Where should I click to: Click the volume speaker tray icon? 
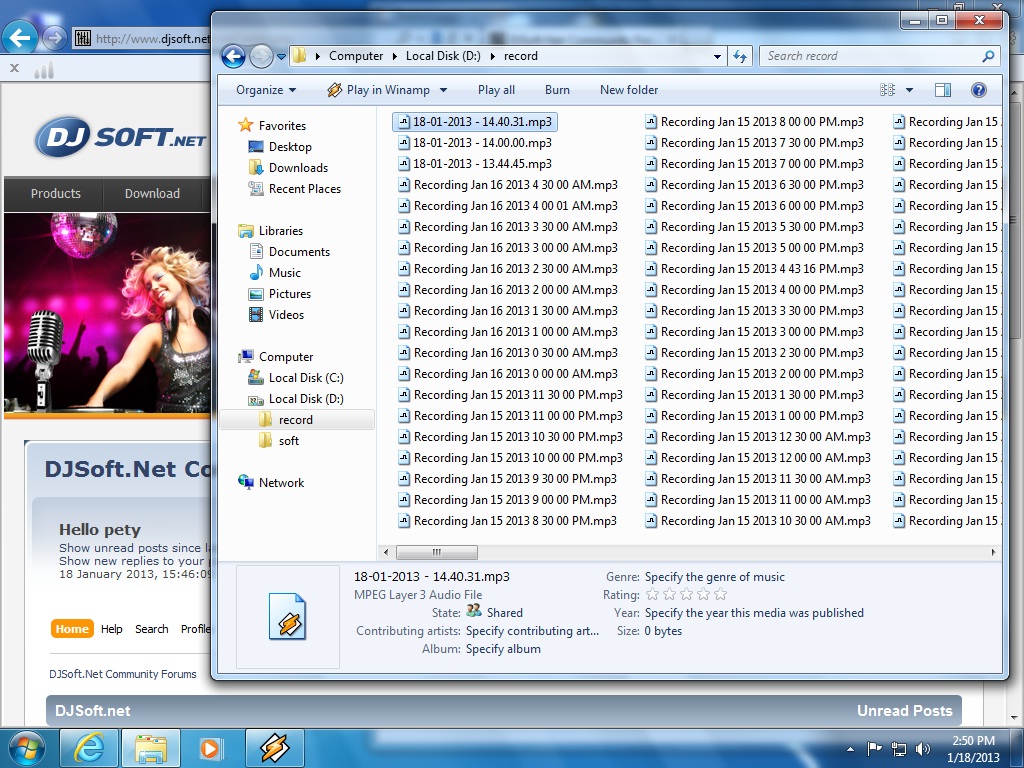pyautogui.click(x=922, y=749)
